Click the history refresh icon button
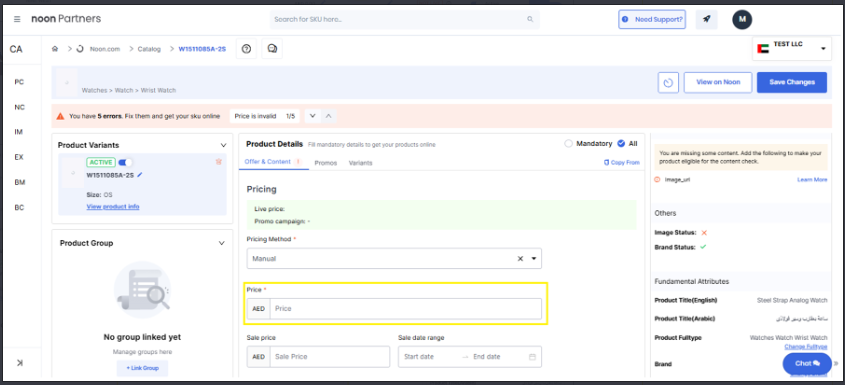Image resolution: width=845 pixels, height=385 pixels. coord(668,82)
